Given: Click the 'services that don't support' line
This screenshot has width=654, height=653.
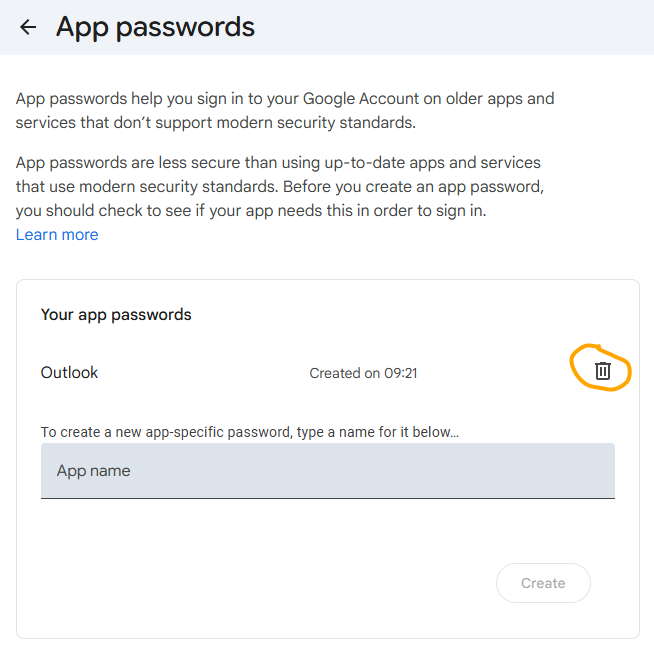Looking at the screenshot, I should [x=215, y=123].
